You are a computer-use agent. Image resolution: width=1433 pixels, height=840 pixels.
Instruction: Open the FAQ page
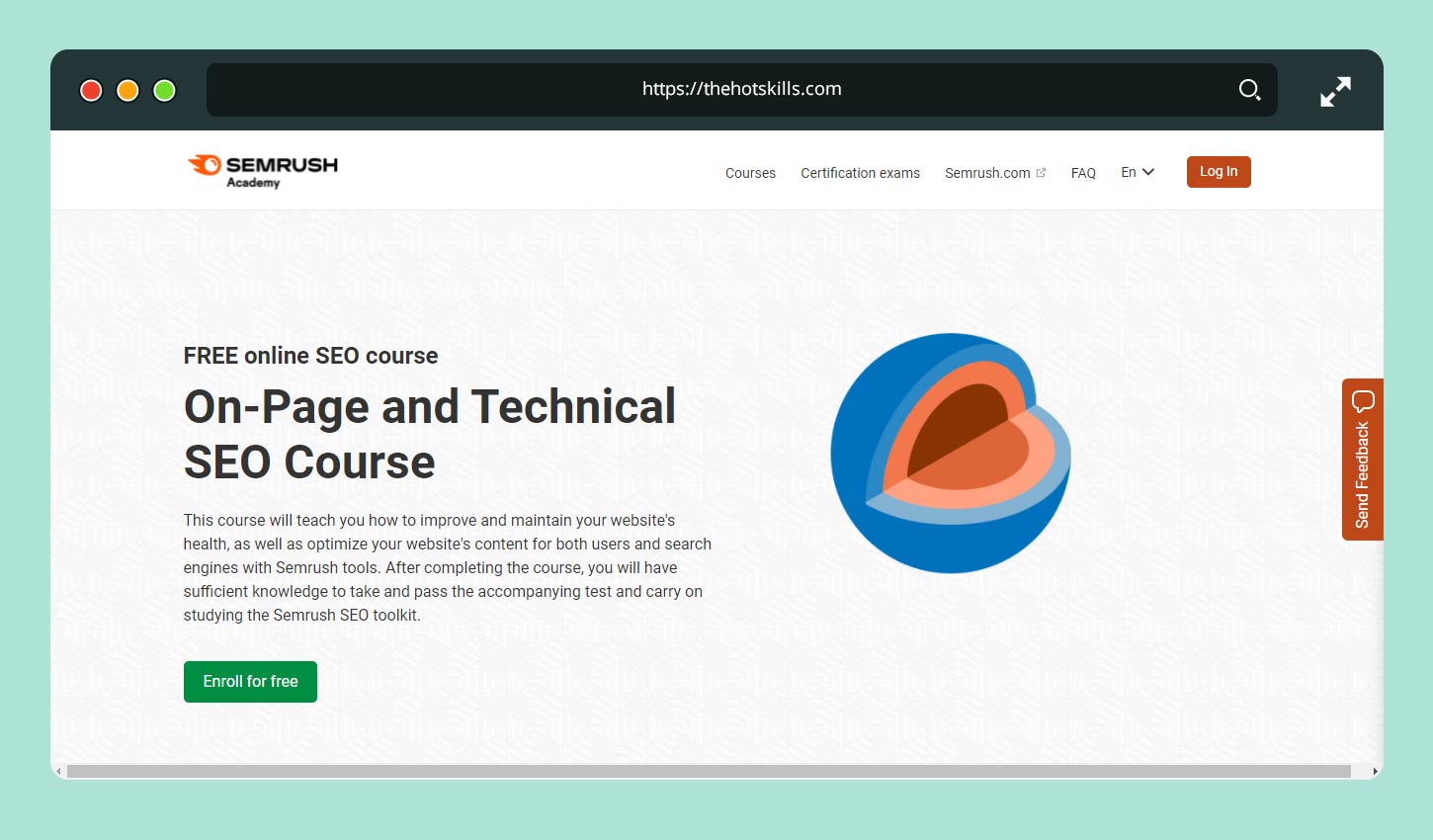pos(1083,173)
